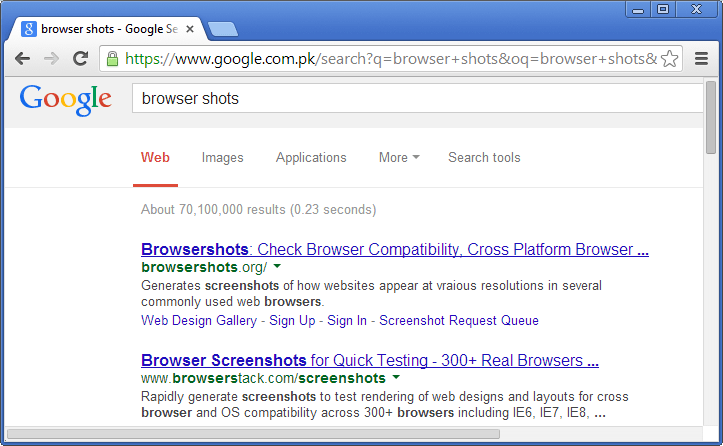Minimize the Chrome window

pyautogui.click(x=638, y=10)
